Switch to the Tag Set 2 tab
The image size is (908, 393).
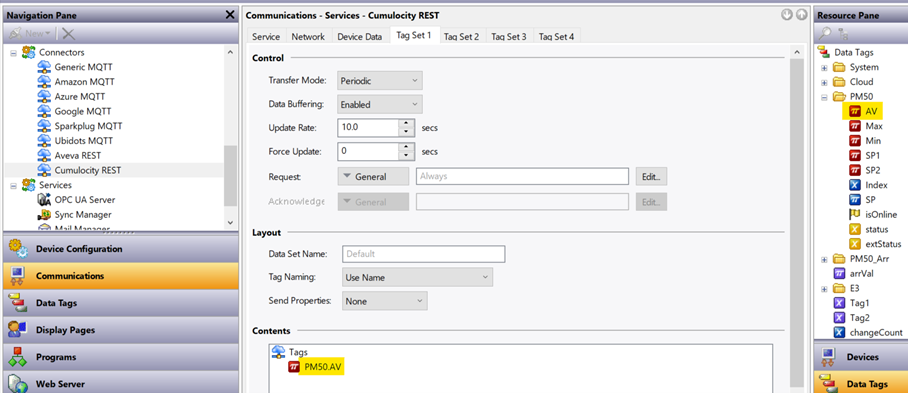point(462,36)
